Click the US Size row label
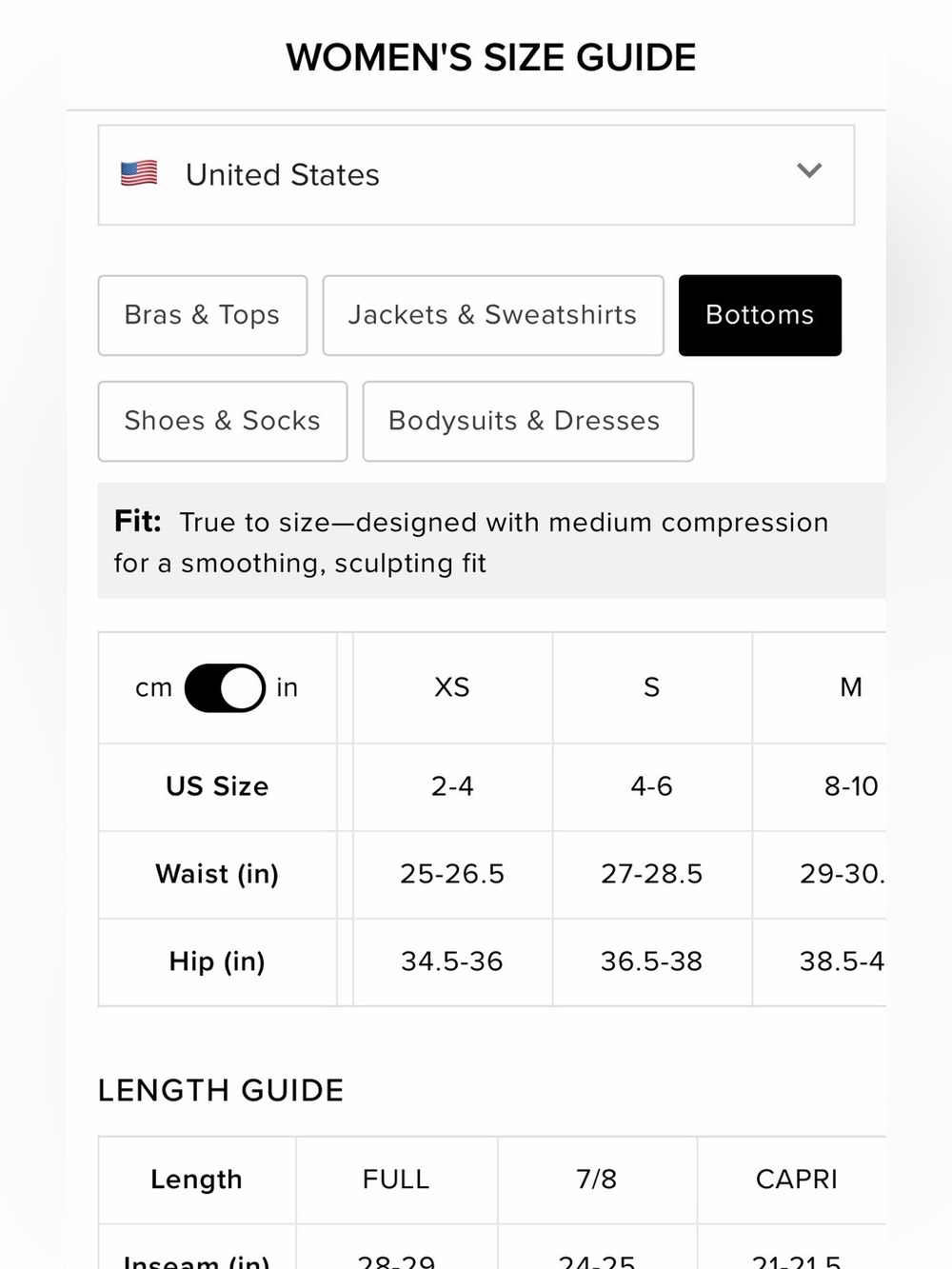This screenshot has height=1269, width=952. pyautogui.click(x=217, y=786)
